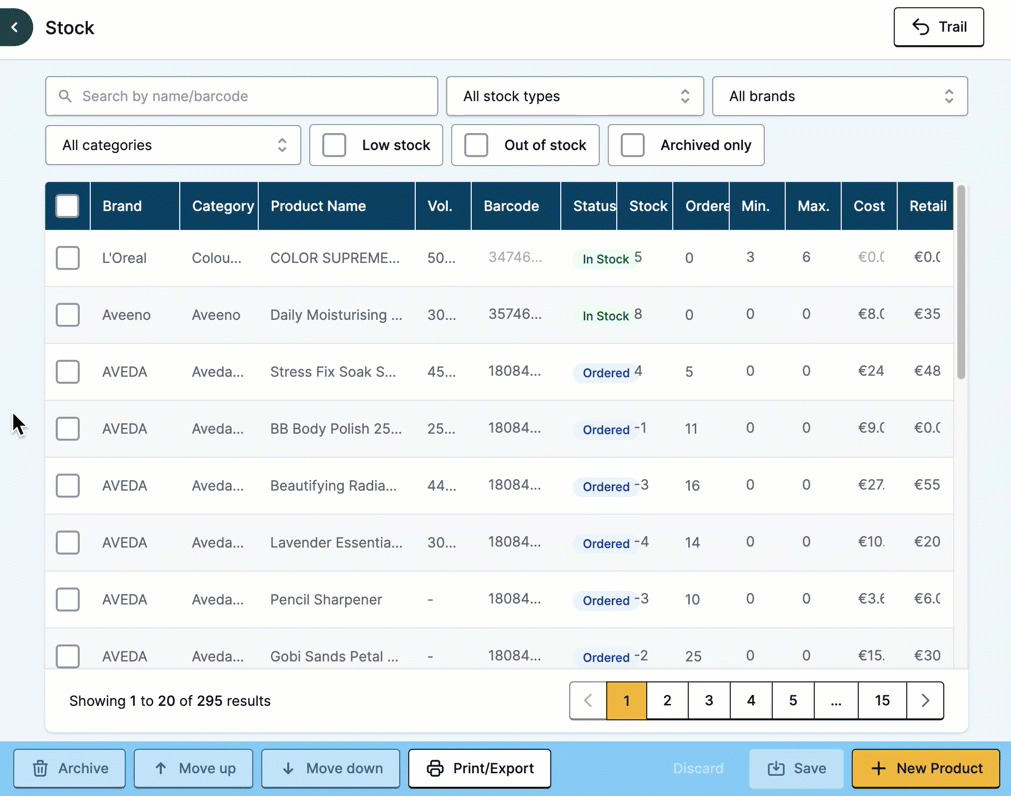
Task: Open results page 3
Action: [x=709, y=701]
